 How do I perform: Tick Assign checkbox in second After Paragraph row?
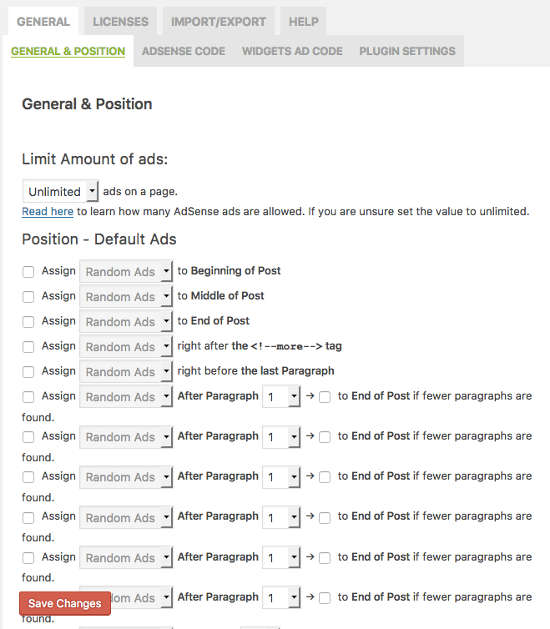(28, 437)
